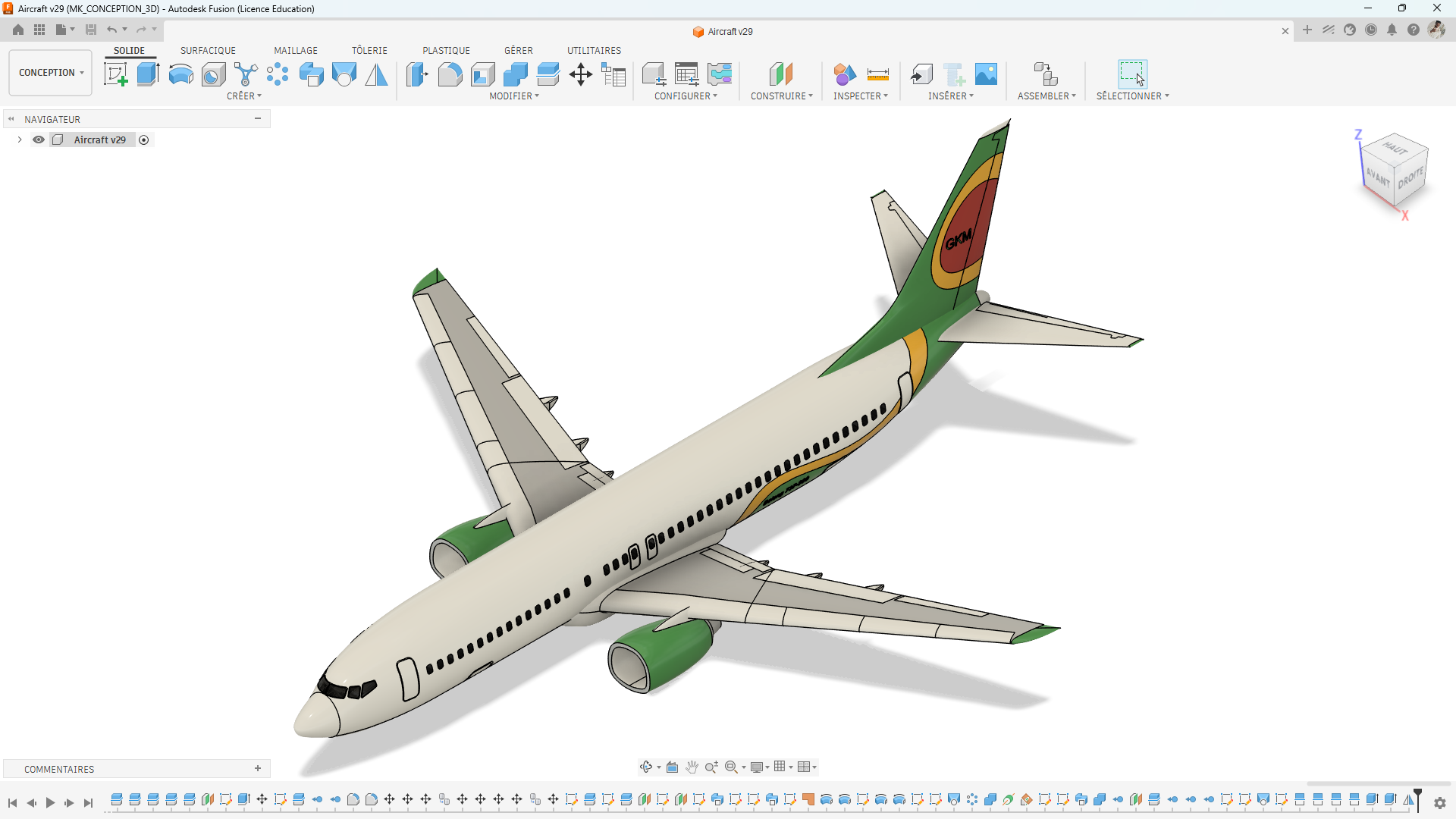Select the Extrude tool
Viewport: 1456px width, 819px height.
(148, 74)
